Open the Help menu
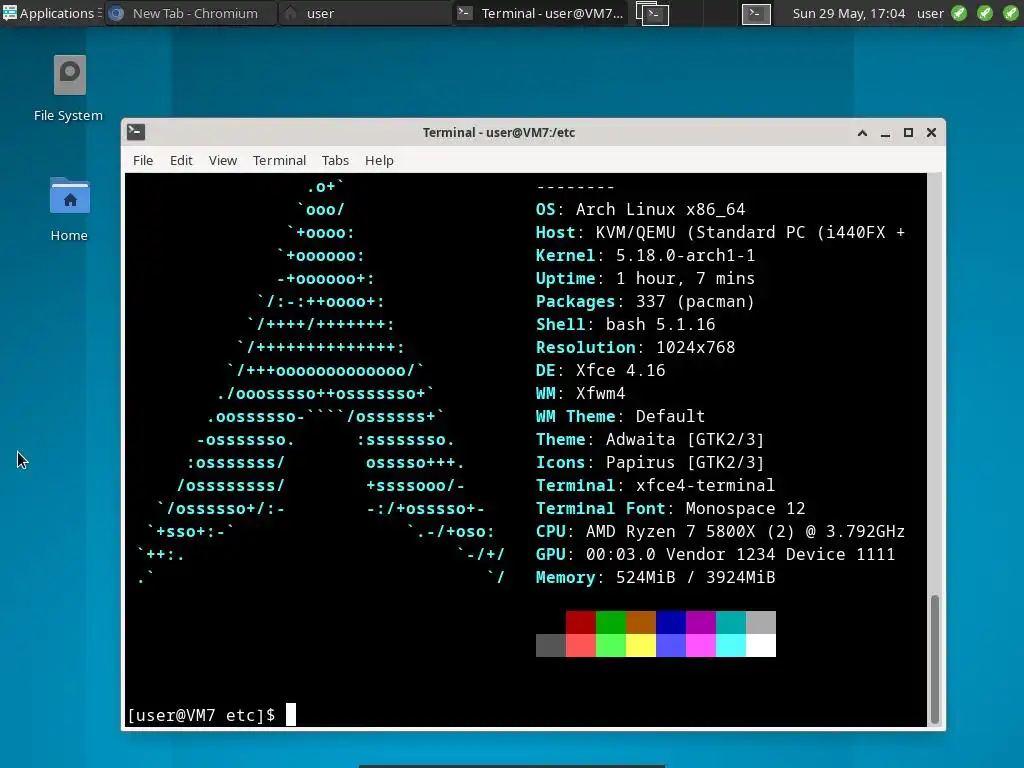Screen dimensions: 1024x768 click(379, 160)
